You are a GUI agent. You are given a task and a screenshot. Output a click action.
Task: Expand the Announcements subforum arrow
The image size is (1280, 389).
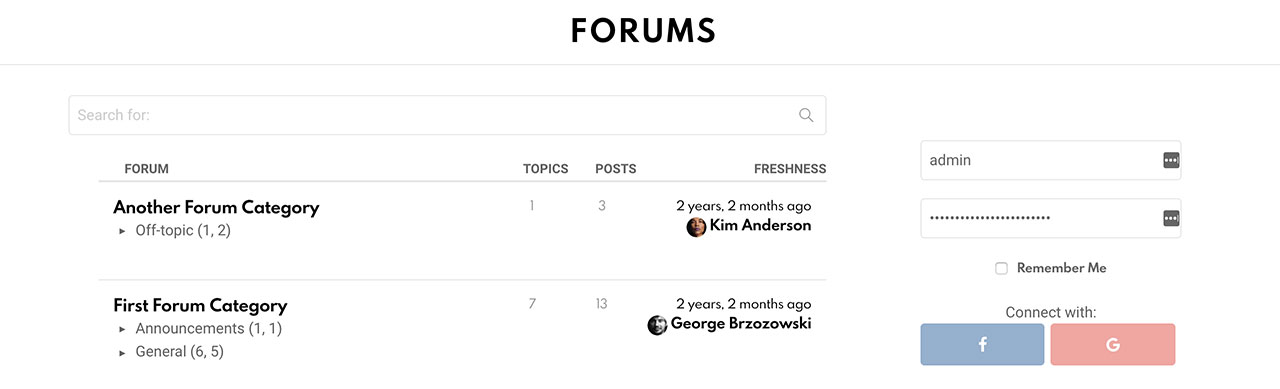pos(122,329)
